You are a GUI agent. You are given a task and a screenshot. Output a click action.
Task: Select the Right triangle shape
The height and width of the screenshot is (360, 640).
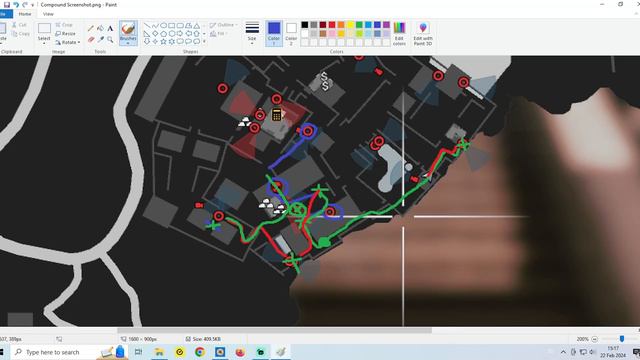147,33
